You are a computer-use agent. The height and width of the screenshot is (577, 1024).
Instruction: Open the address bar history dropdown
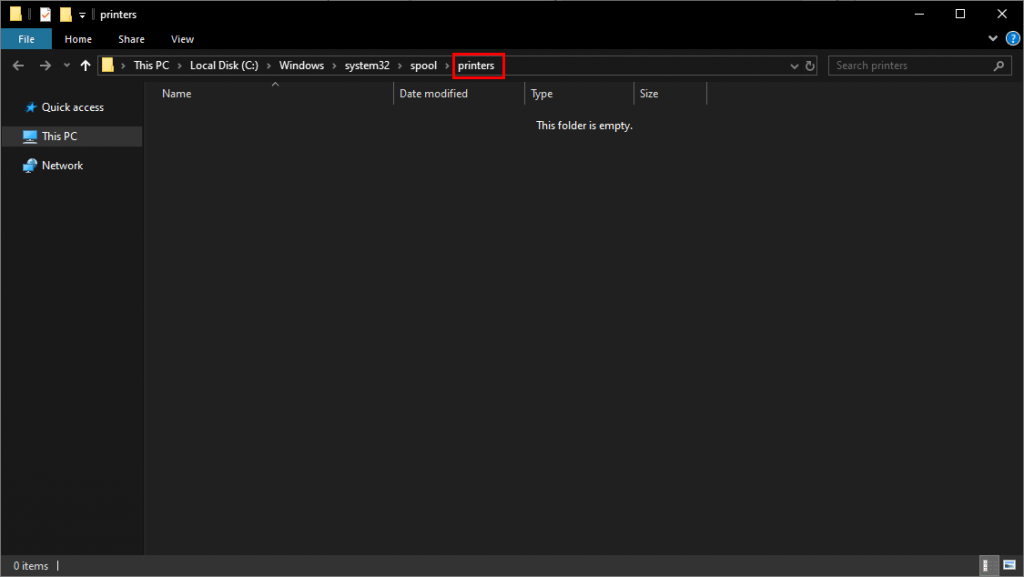(794, 66)
